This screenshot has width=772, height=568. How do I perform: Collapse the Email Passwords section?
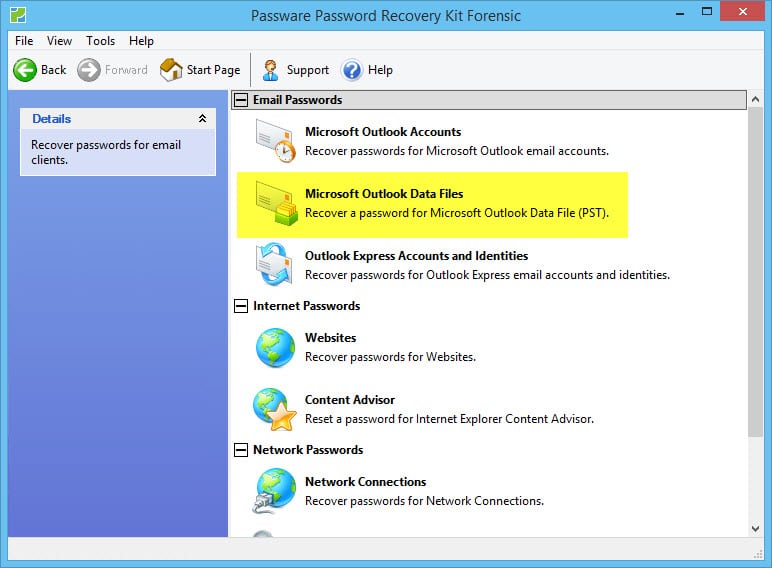click(241, 100)
